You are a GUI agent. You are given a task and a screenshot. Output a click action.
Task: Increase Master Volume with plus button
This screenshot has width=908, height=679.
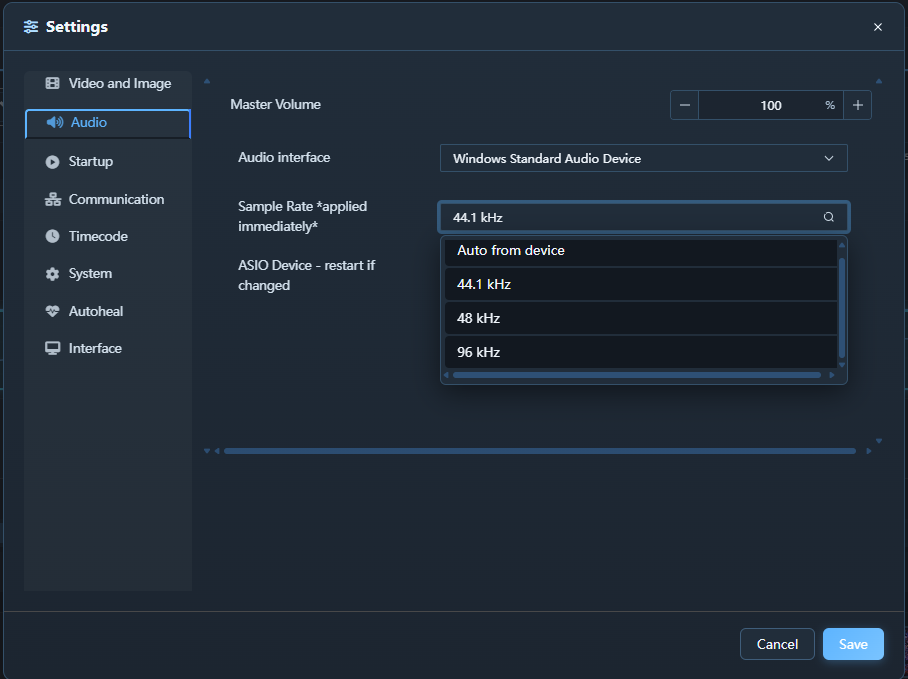pos(858,105)
